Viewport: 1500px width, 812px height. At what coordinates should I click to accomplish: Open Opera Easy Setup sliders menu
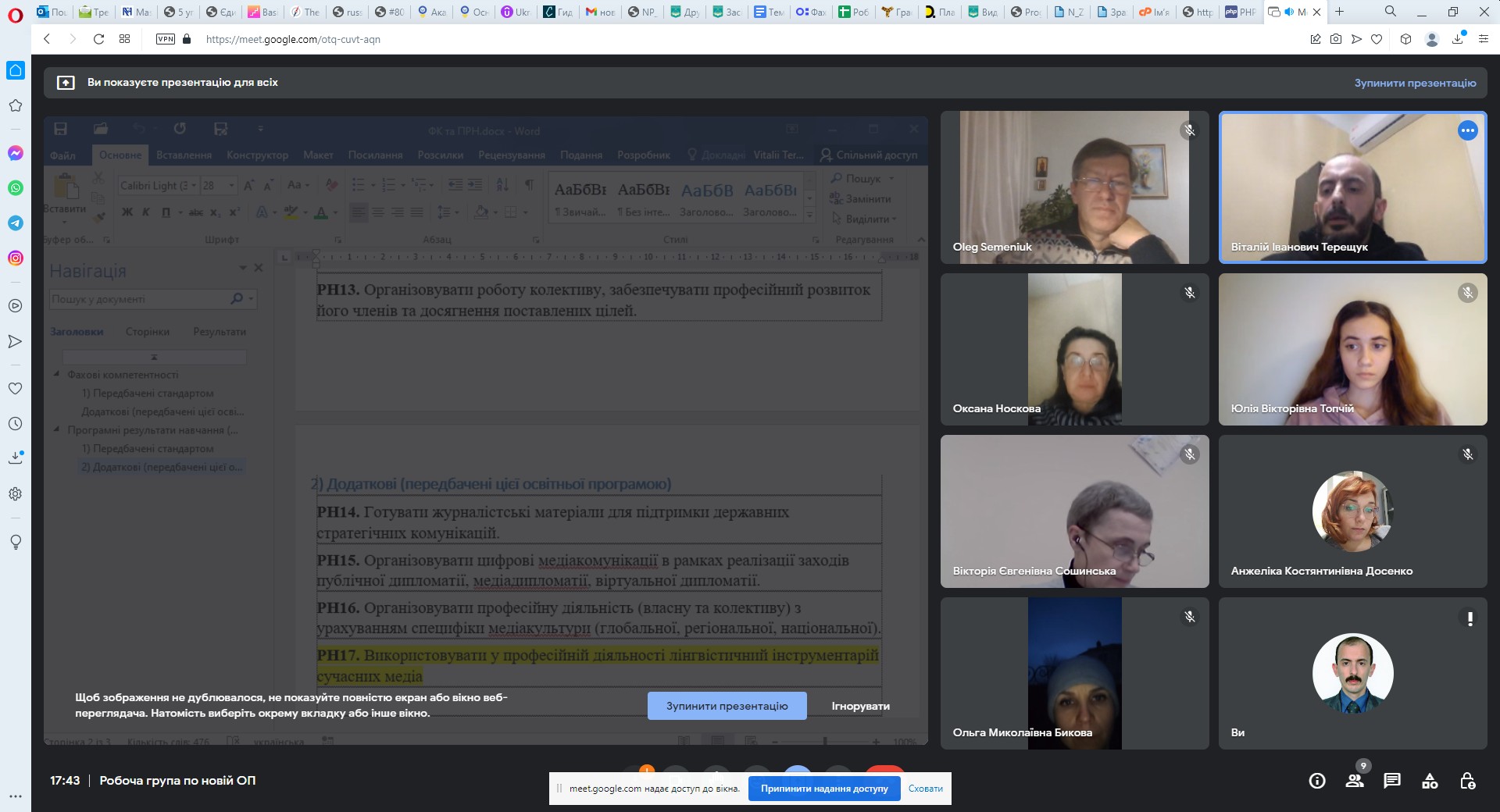coord(1483,39)
